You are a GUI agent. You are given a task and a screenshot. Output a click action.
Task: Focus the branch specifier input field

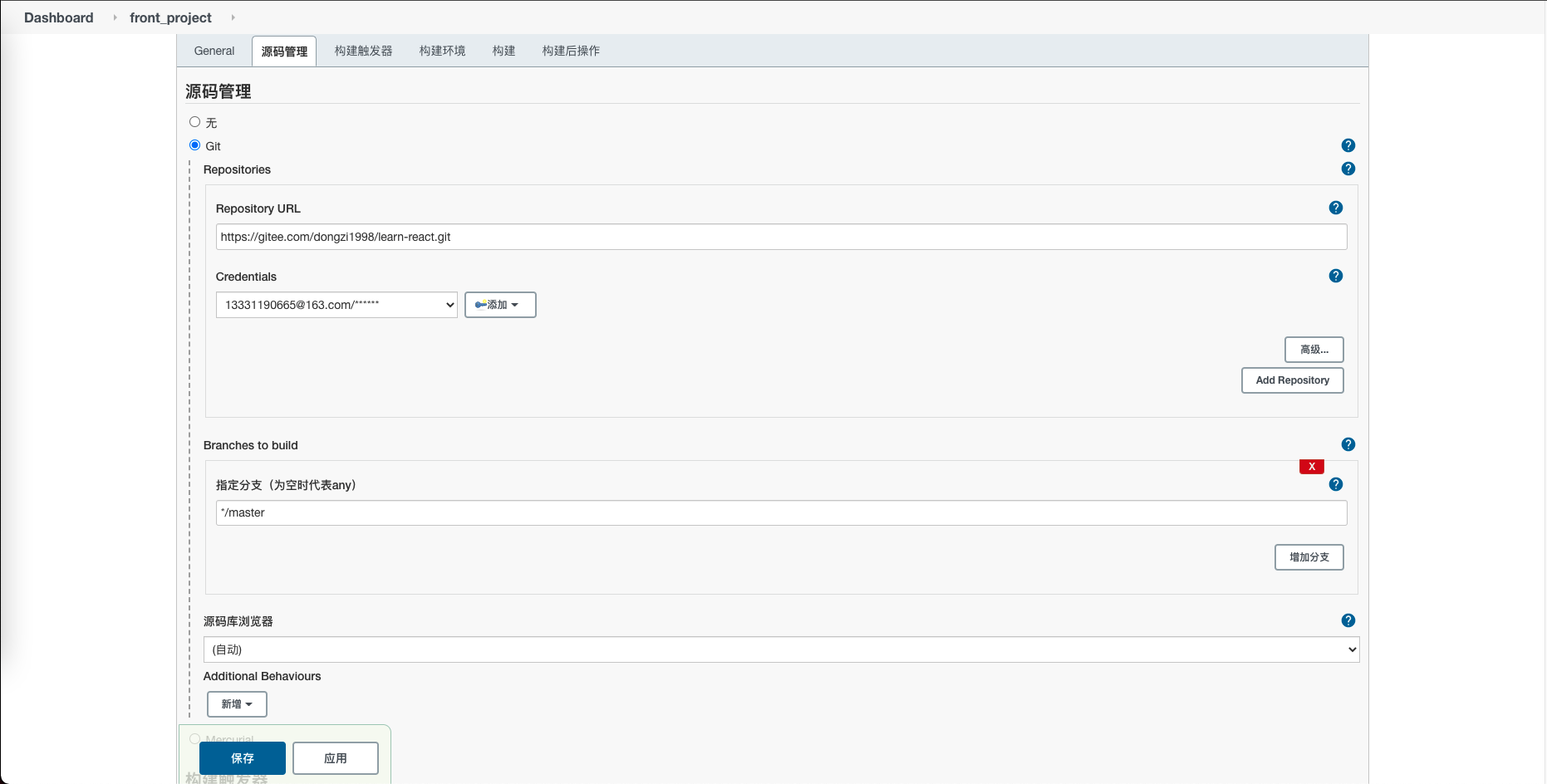(x=781, y=512)
